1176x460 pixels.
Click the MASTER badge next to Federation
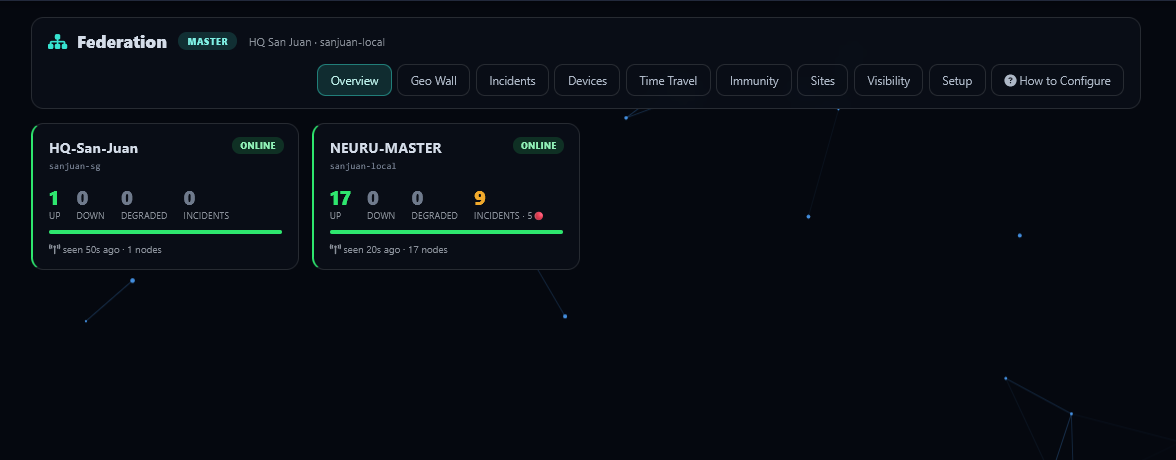click(208, 41)
